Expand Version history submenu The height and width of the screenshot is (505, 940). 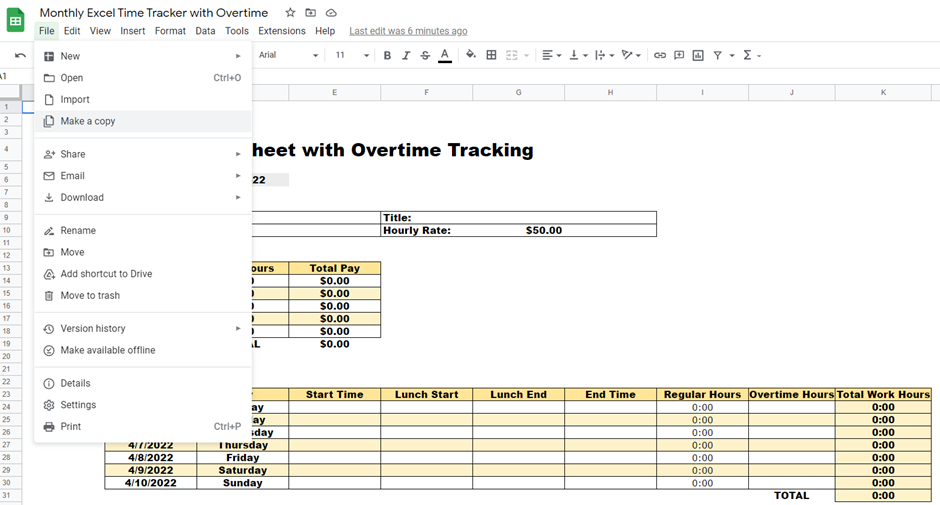[x=143, y=327]
